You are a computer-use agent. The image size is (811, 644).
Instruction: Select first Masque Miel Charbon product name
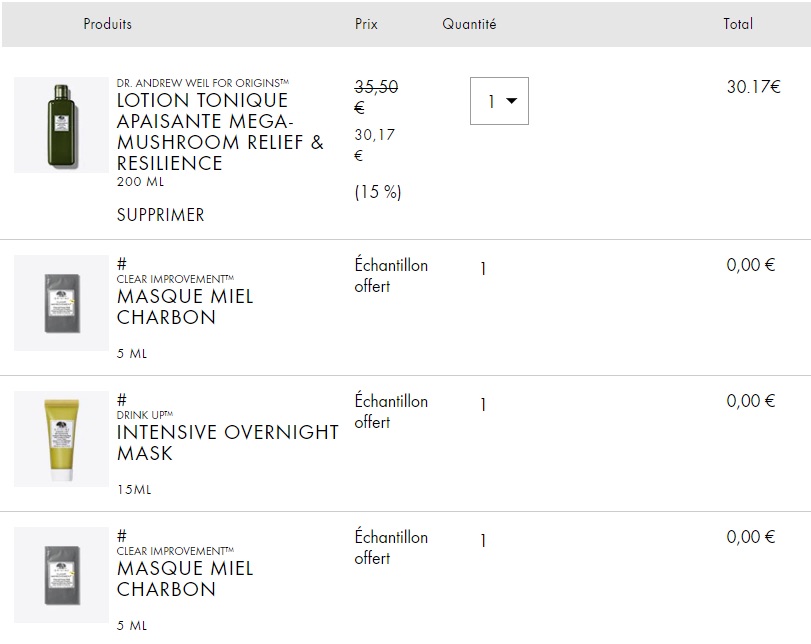[x=185, y=307]
